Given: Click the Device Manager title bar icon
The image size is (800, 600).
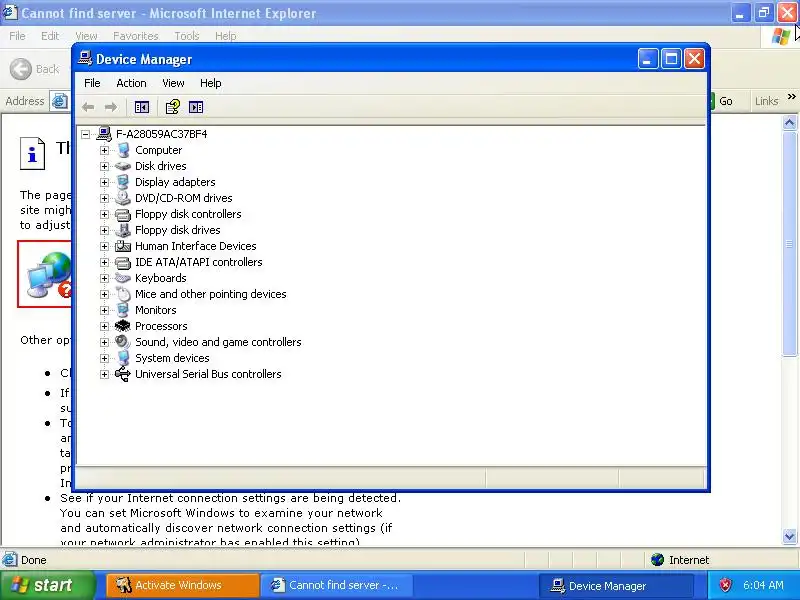Looking at the screenshot, I should pyautogui.click(x=85, y=59).
